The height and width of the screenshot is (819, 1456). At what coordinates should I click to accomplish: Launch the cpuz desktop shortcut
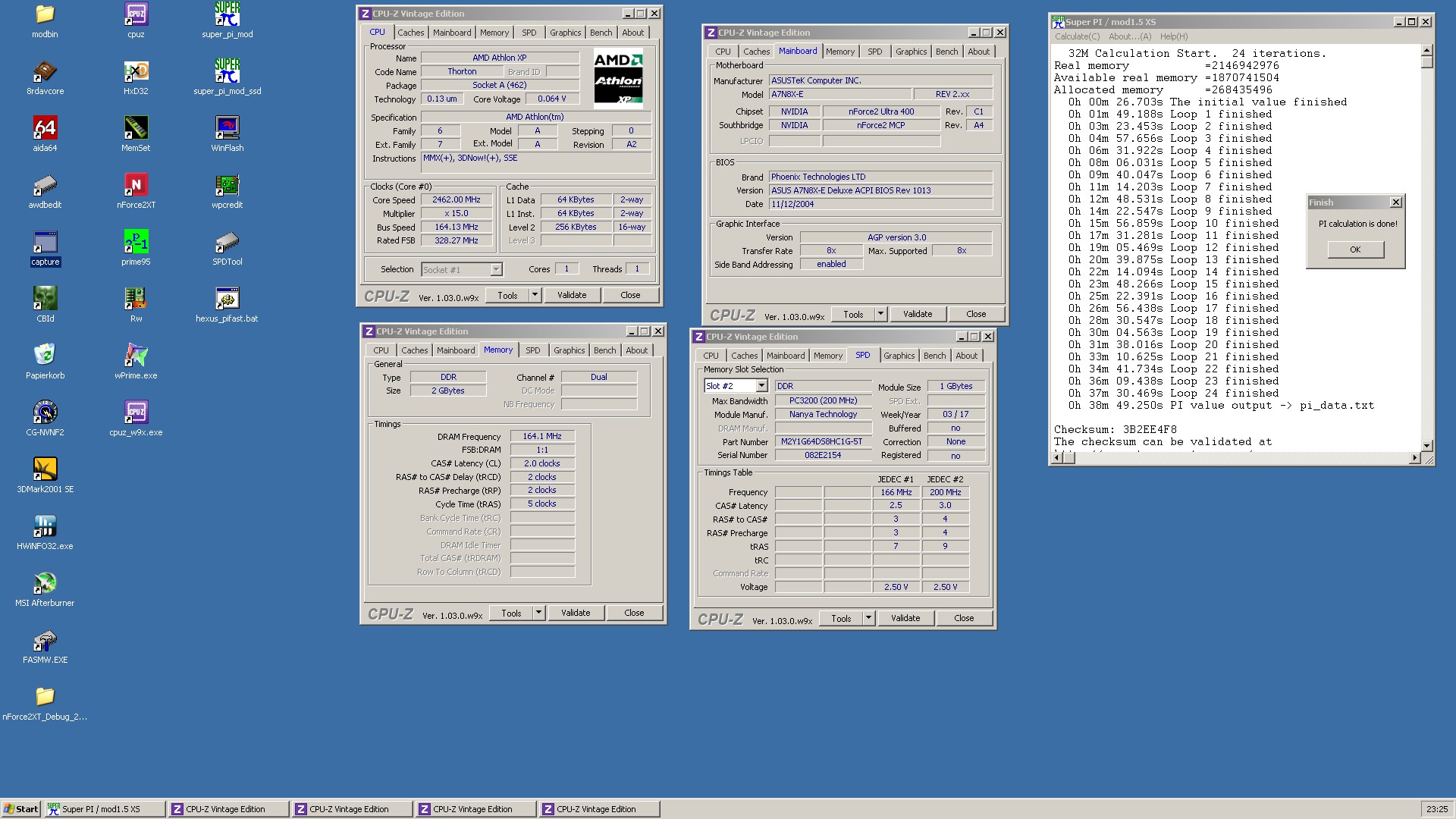136,20
